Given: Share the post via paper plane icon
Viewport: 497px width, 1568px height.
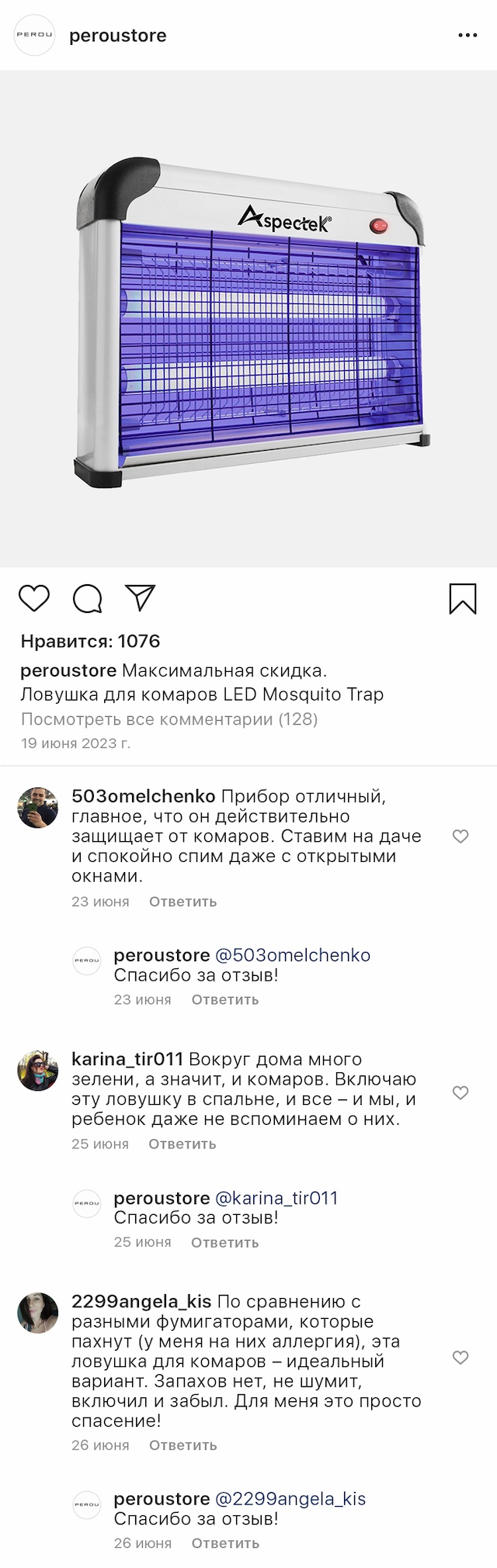Looking at the screenshot, I should click(141, 598).
